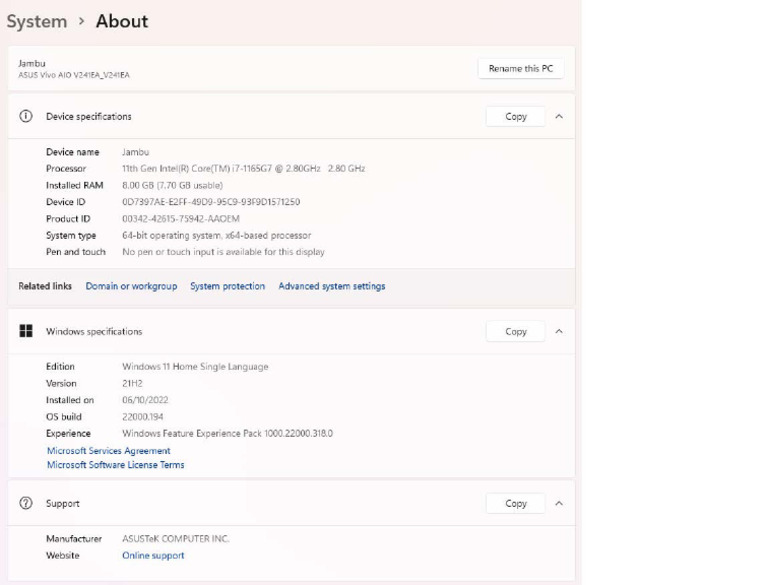Click the Windows specifications section header text
This screenshot has height=585, width=768.
click(x=94, y=332)
